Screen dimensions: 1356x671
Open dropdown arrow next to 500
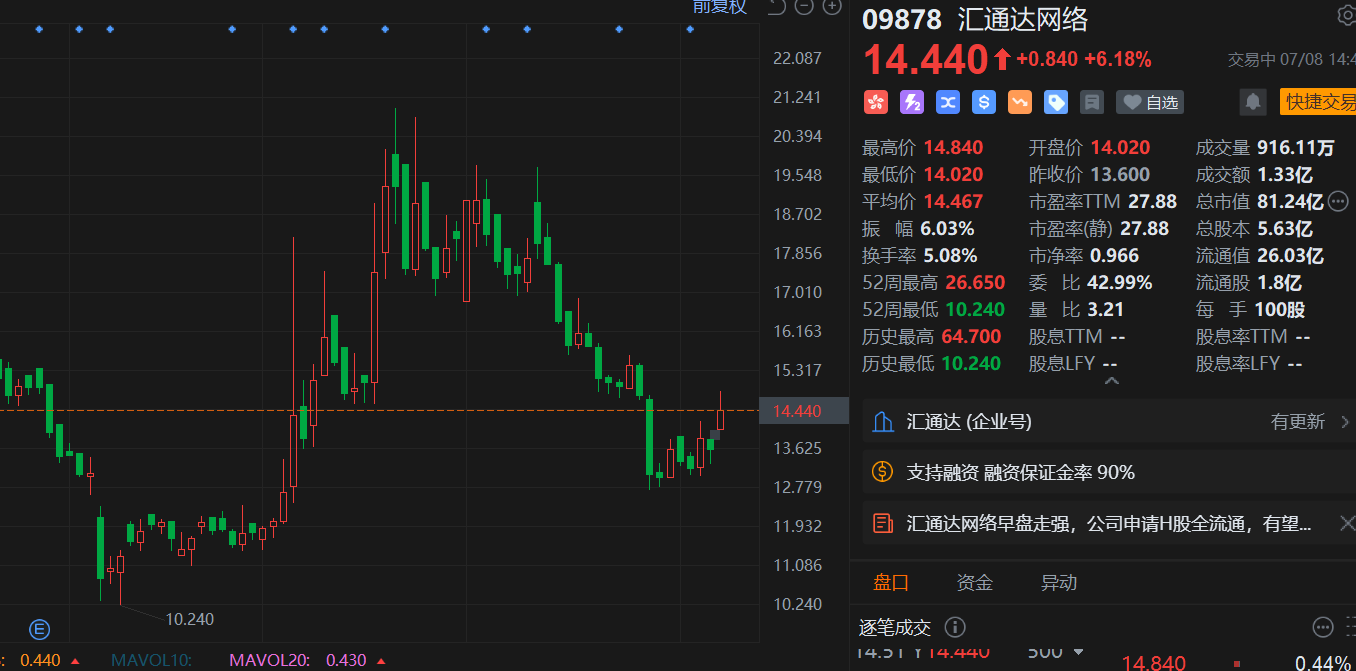pos(1079,652)
